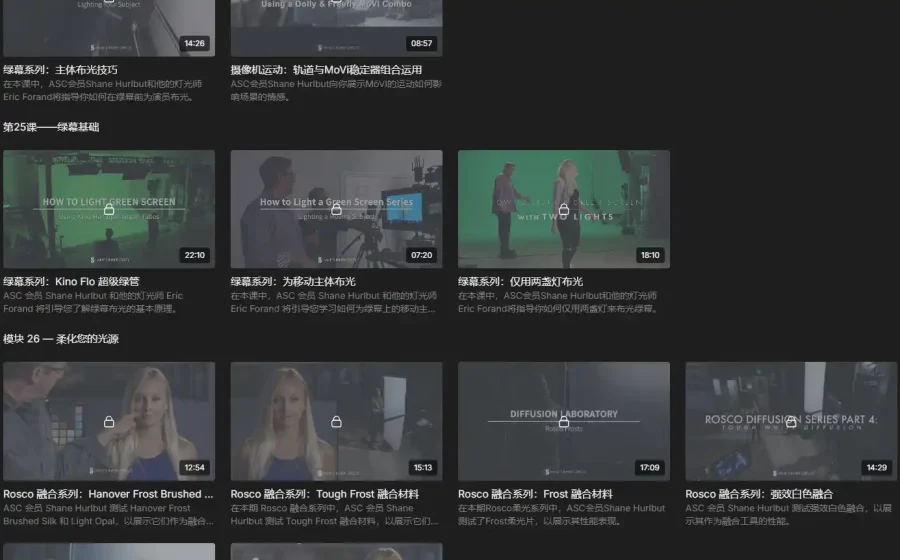Image resolution: width=900 pixels, height=560 pixels.
Task: Open the 14:26 Lighting Your Subject thumbnail
Action: (x=109, y=28)
